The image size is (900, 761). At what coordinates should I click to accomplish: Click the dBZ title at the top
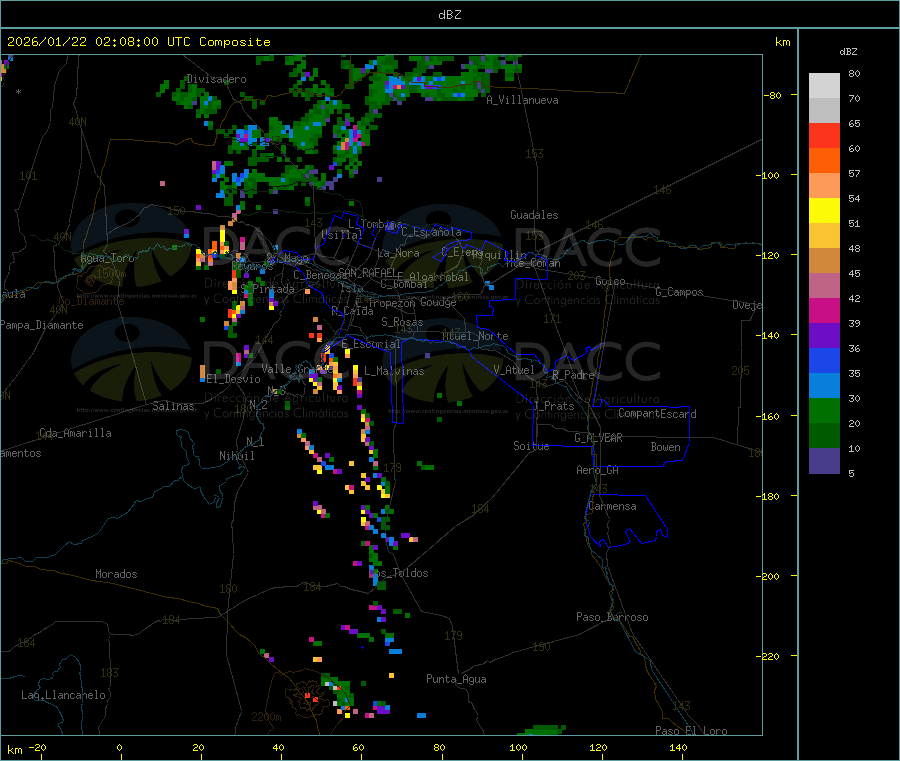click(x=449, y=15)
